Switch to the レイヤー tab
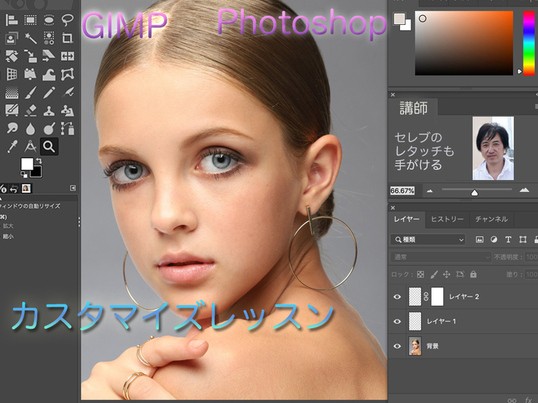 407,219
